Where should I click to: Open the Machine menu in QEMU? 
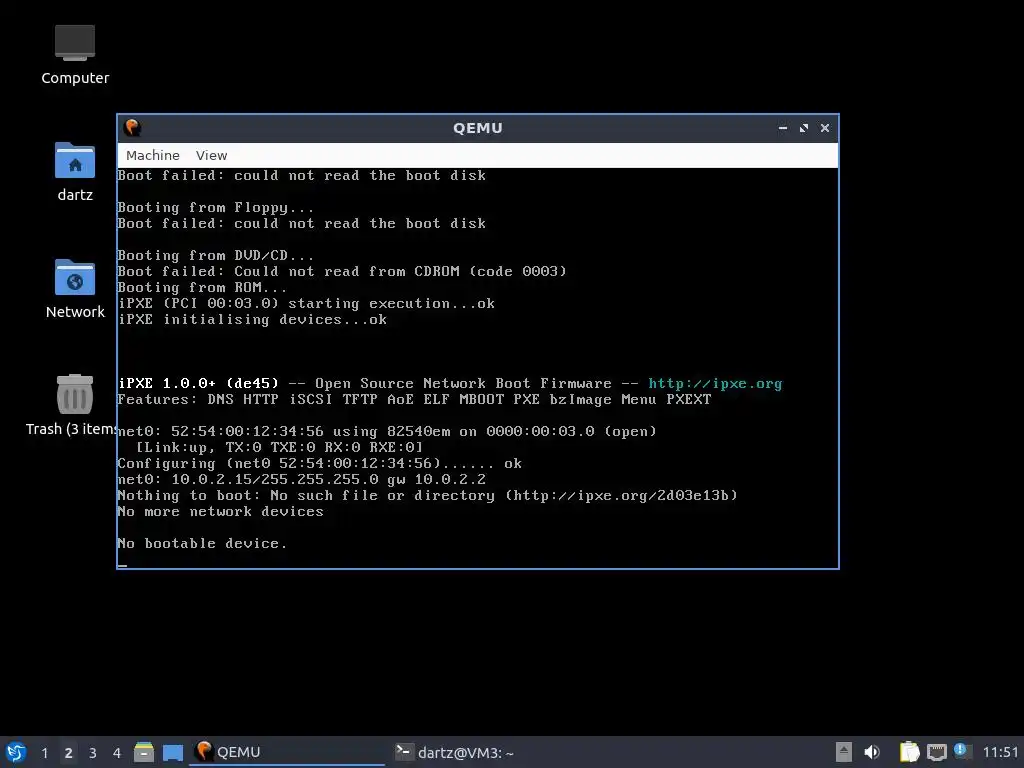[153, 155]
